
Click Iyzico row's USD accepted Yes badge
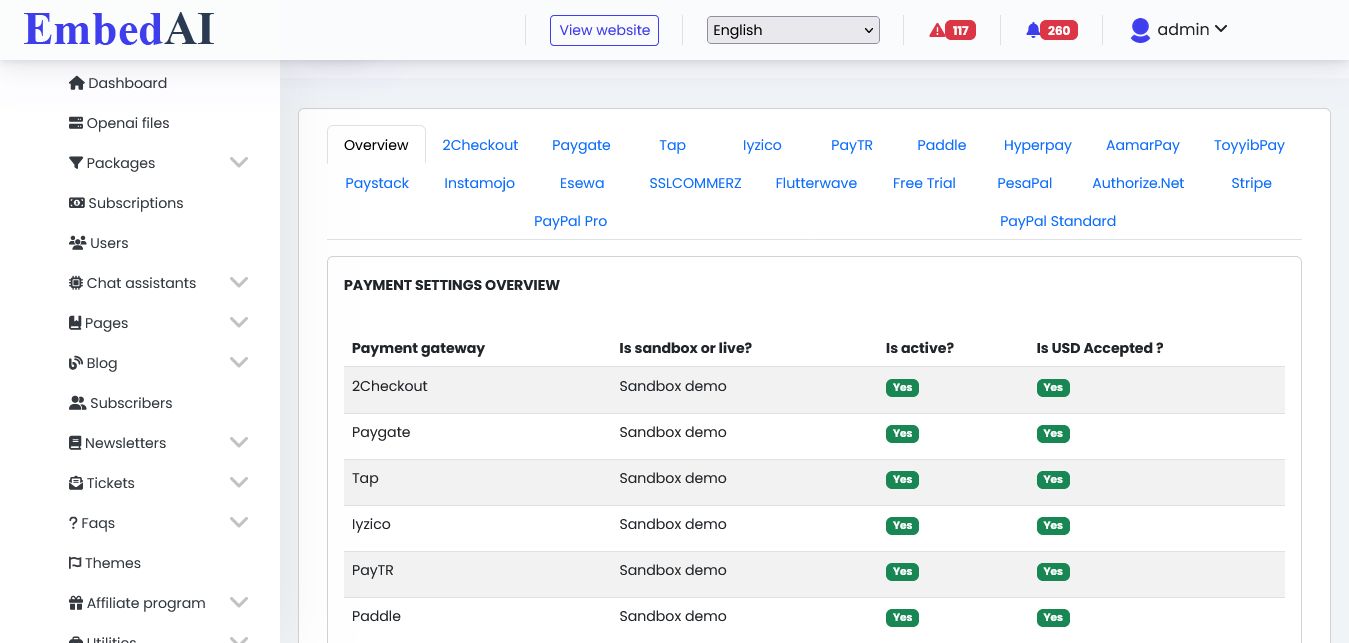[1053, 526]
